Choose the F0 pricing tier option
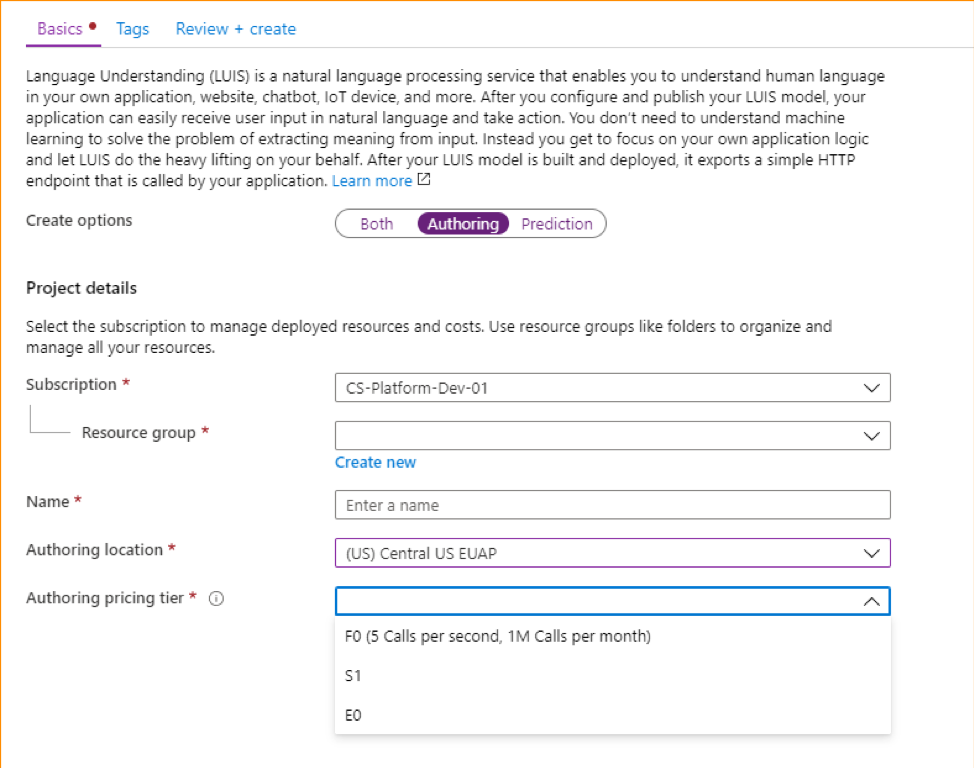Viewport: 974px width, 768px height. 498,636
